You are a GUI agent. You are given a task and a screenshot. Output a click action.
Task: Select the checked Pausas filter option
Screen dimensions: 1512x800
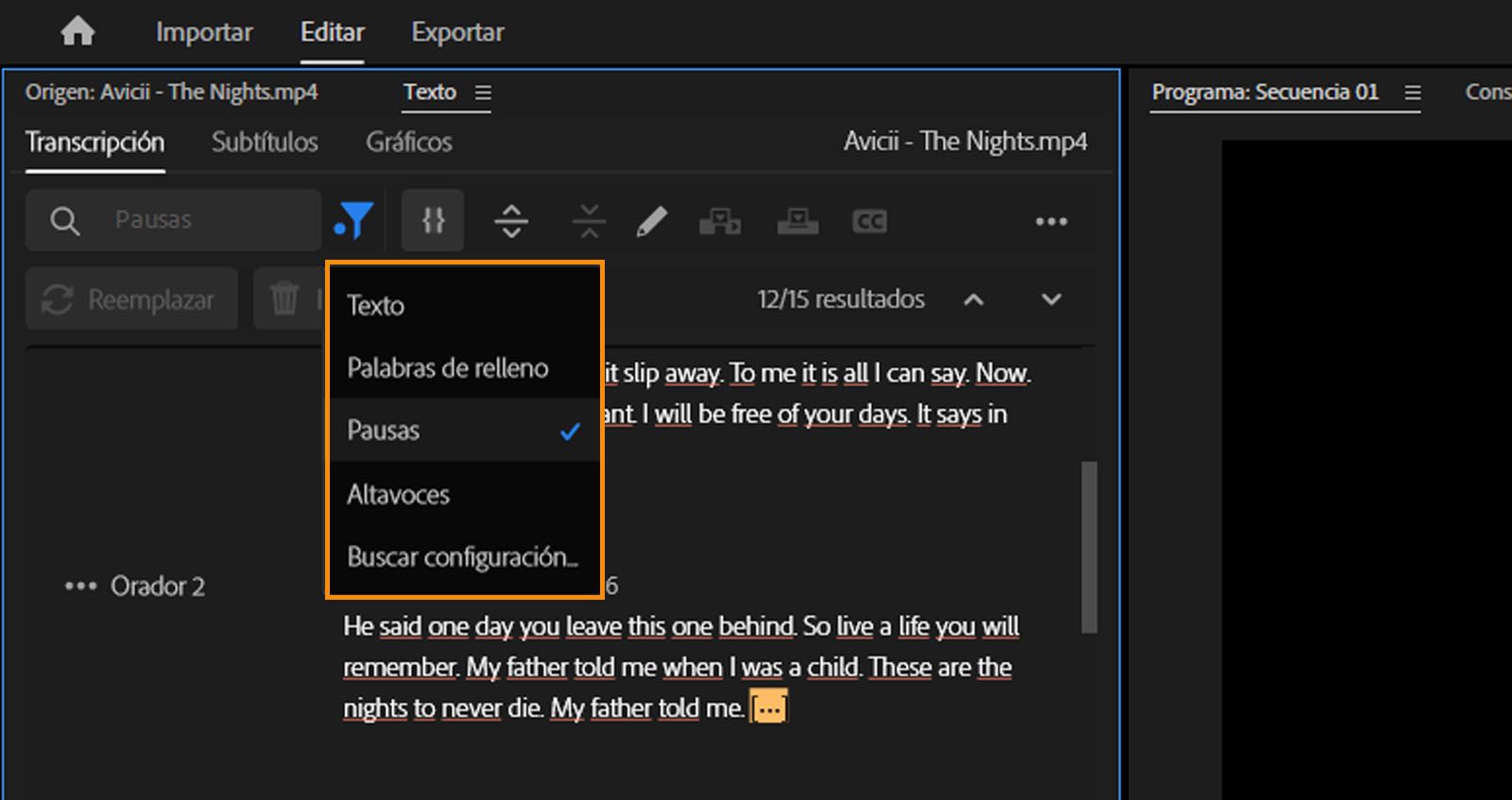(x=463, y=430)
